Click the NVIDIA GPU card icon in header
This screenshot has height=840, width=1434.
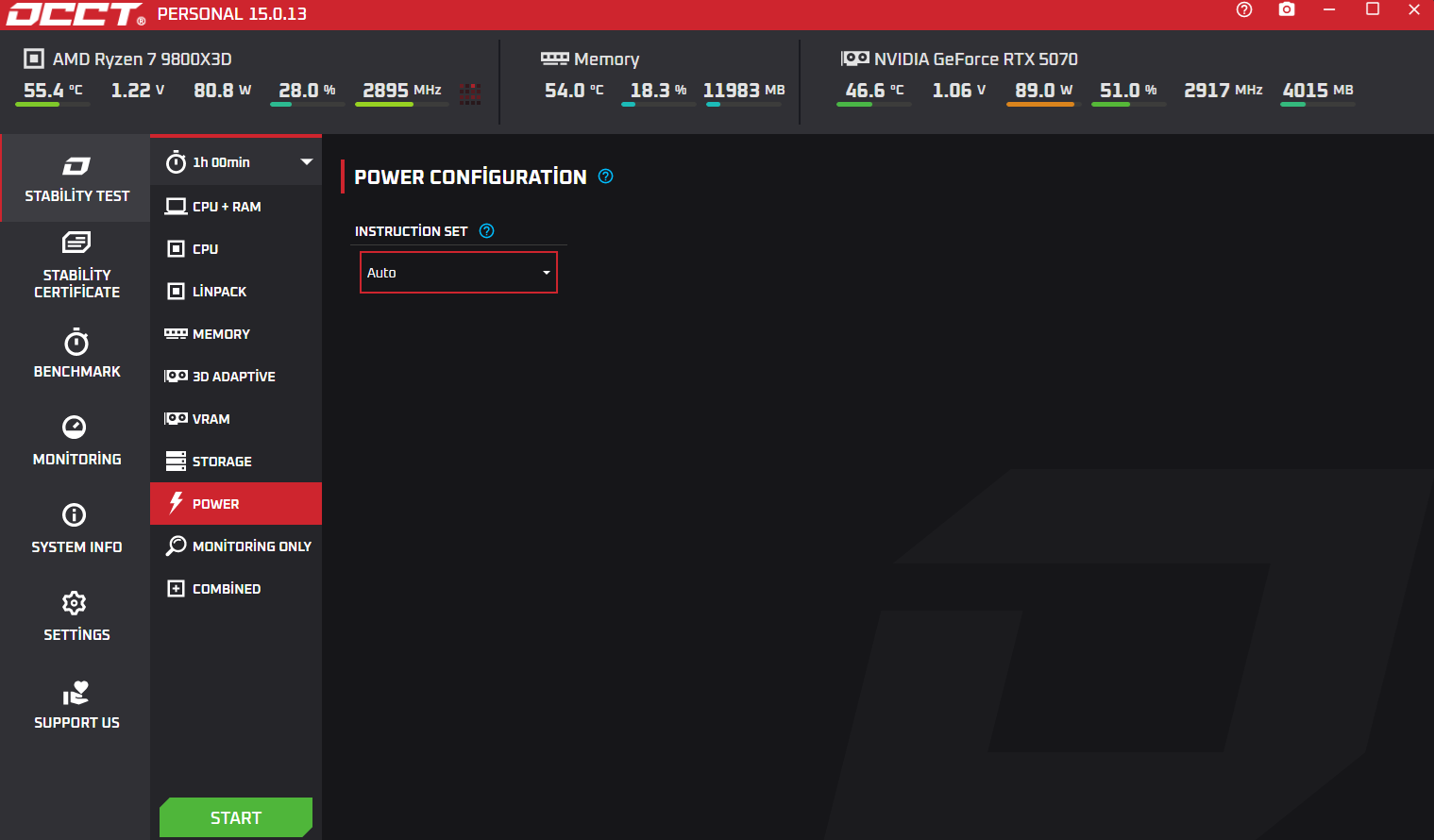tap(855, 59)
